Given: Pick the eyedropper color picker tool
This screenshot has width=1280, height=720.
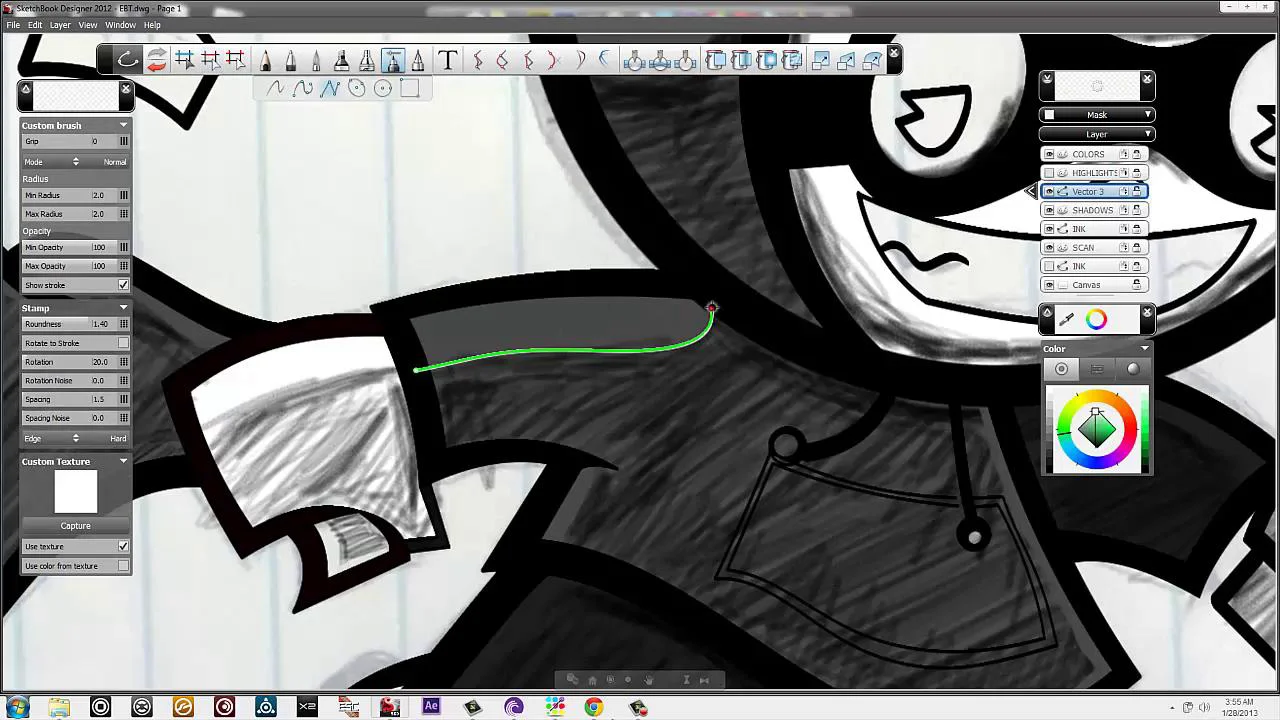Looking at the screenshot, I should (x=1066, y=319).
